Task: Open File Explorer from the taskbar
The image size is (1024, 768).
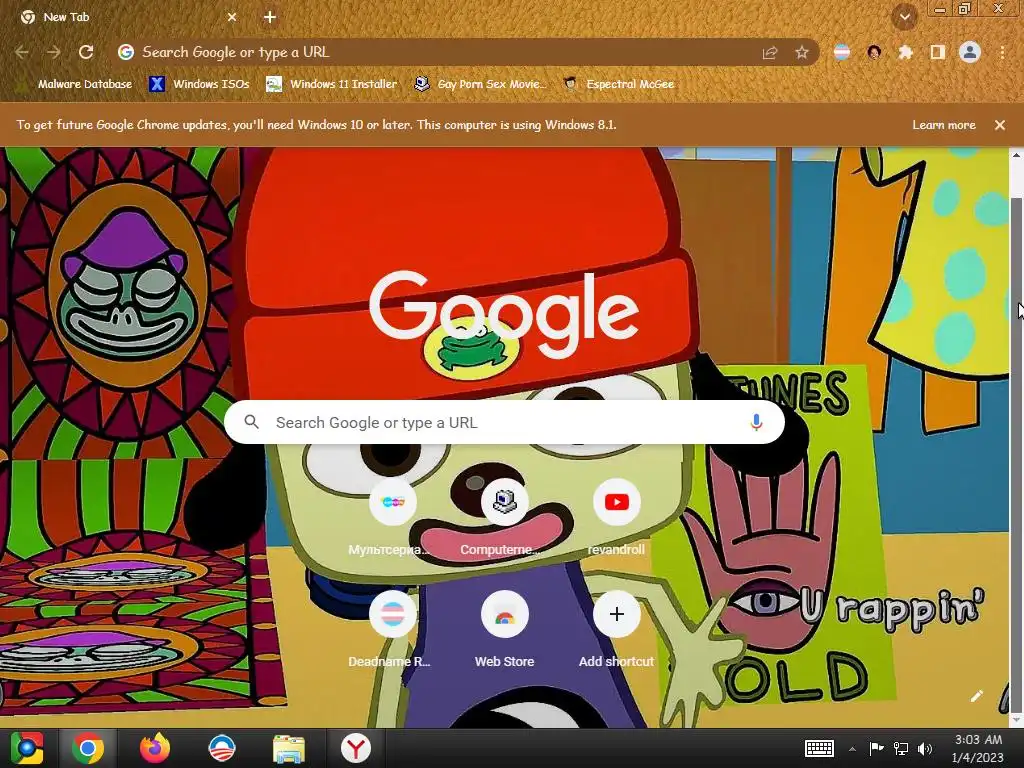Action: (288, 748)
